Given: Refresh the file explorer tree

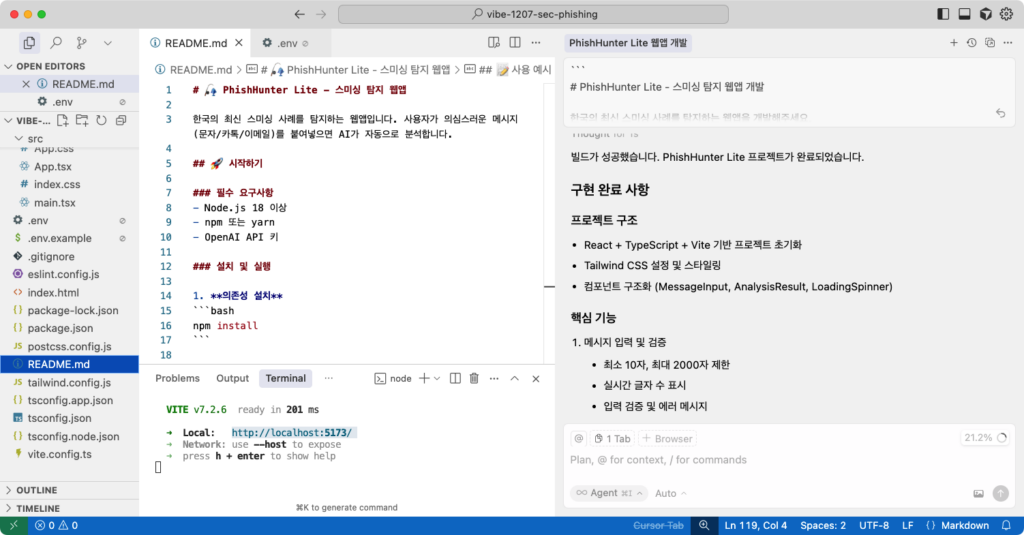Looking at the screenshot, I should tap(100, 120).
